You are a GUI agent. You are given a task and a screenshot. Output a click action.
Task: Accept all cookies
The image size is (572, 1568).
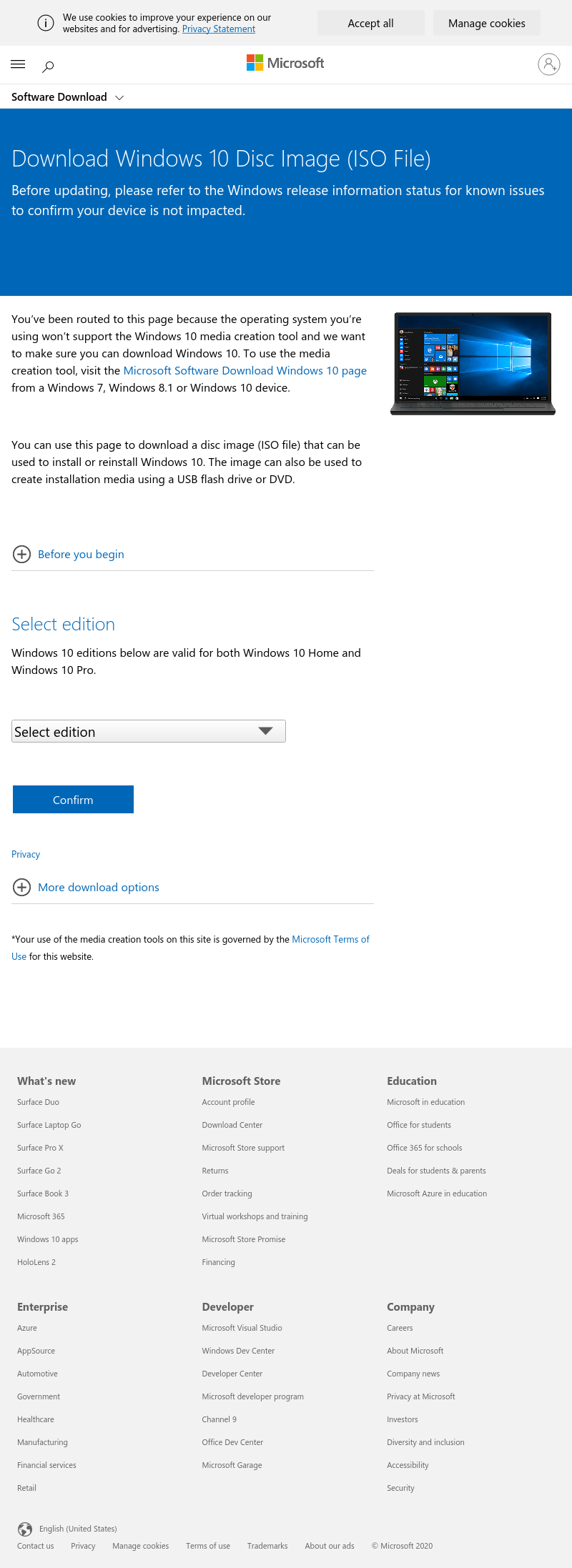click(x=370, y=23)
